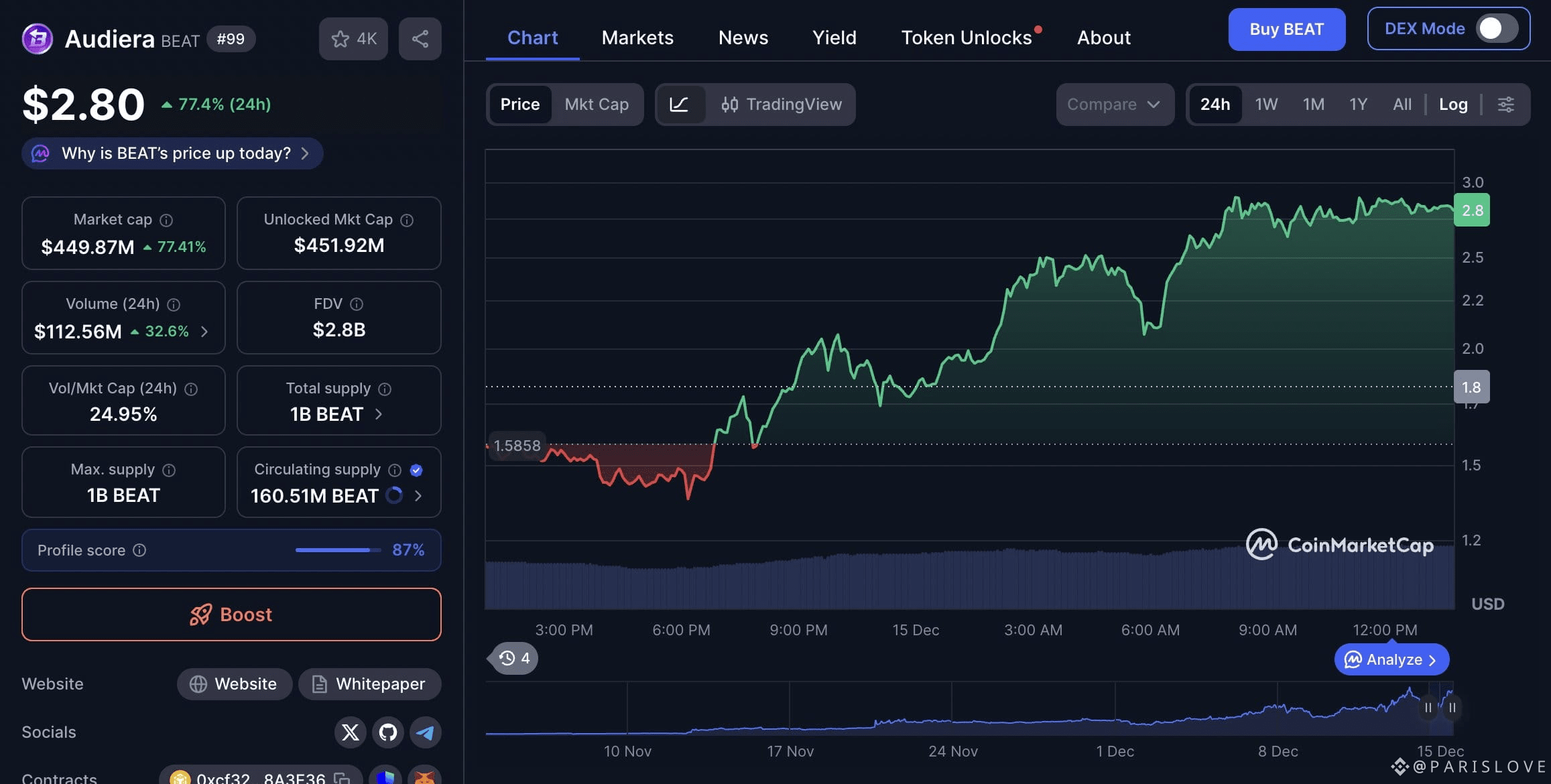Open the X (Twitter) social link
This screenshot has width=1551, height=784.
(350, 732)
